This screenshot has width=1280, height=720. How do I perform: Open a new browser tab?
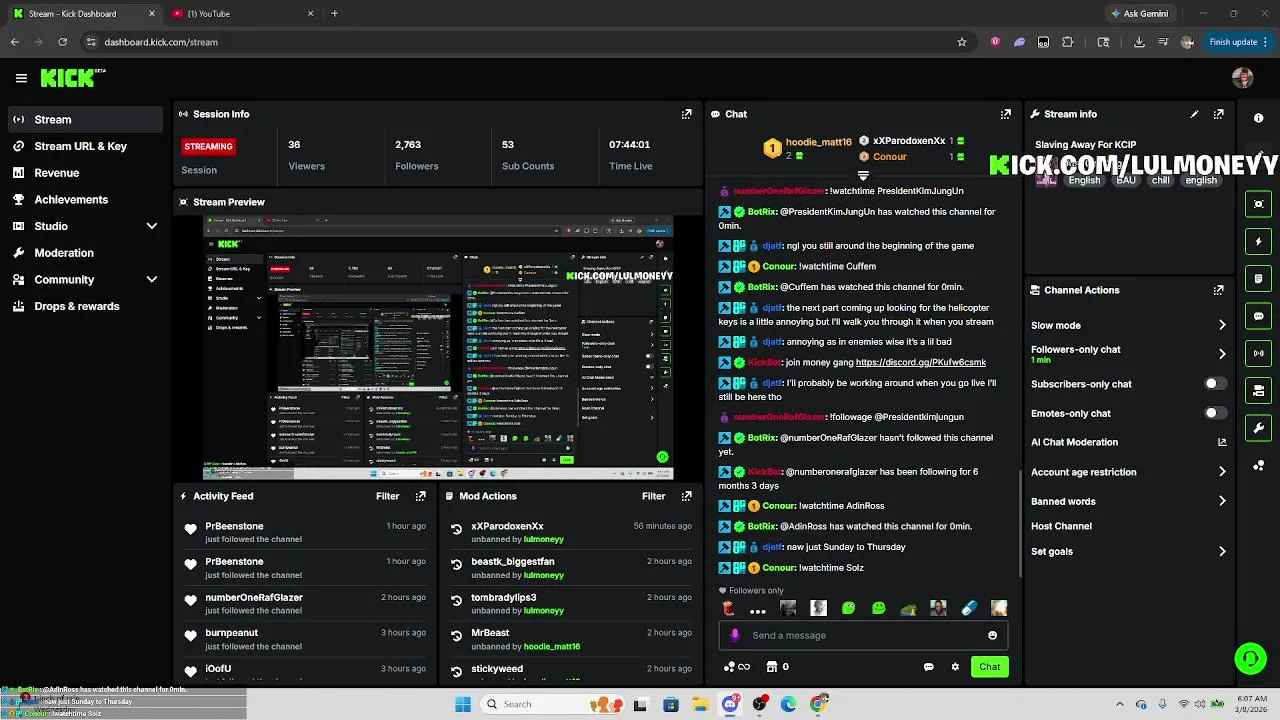pos(334,14)
